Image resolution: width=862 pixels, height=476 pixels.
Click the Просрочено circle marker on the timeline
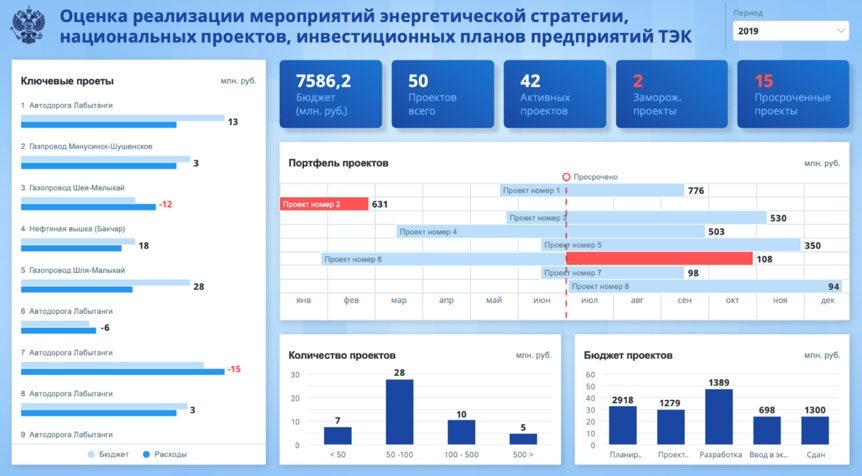[566, 177]
